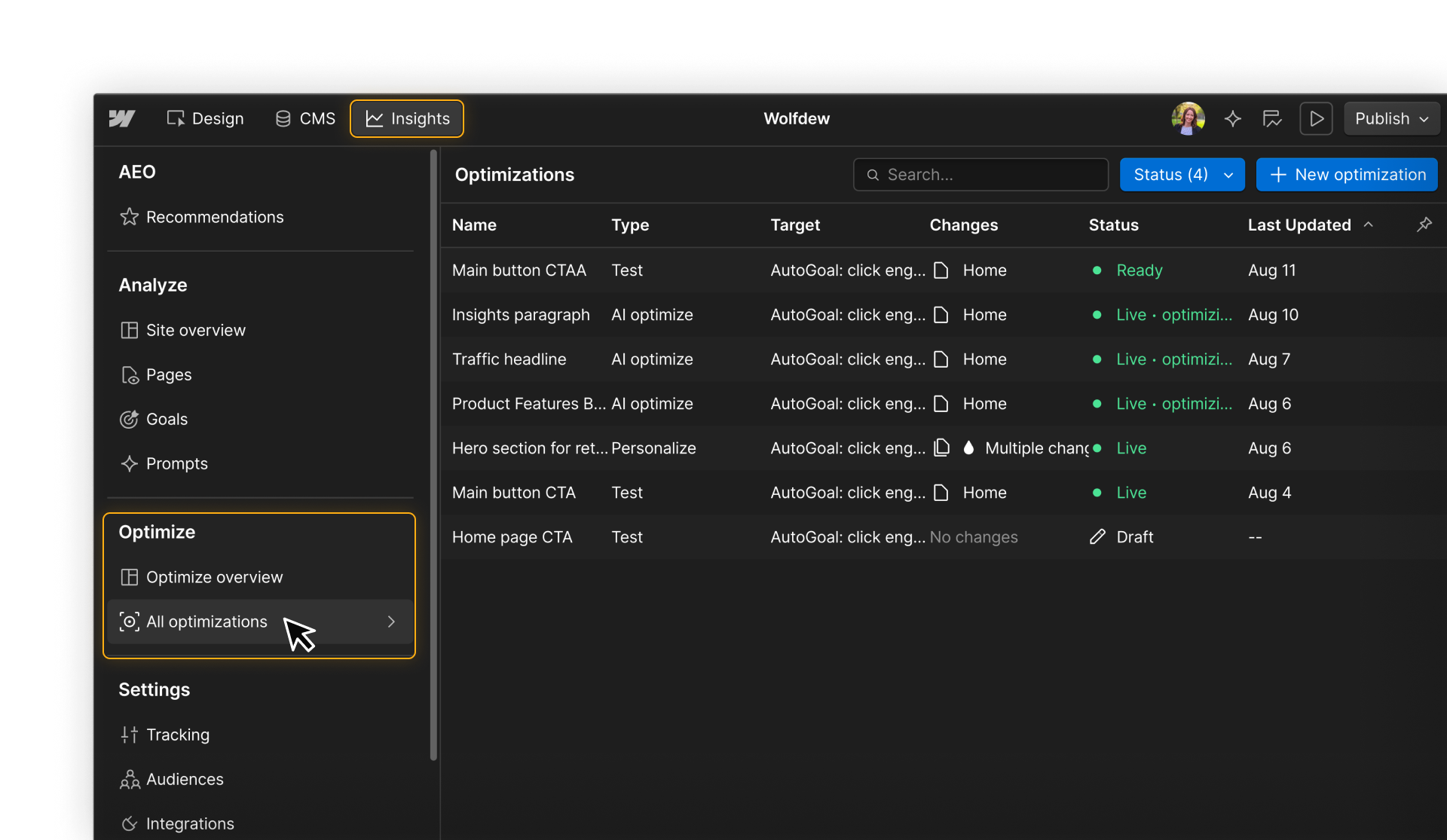Viewport: 1447px width, 840px height.
Task: Click the multiple pages icon in Hero section row
Action: [941, 447]
